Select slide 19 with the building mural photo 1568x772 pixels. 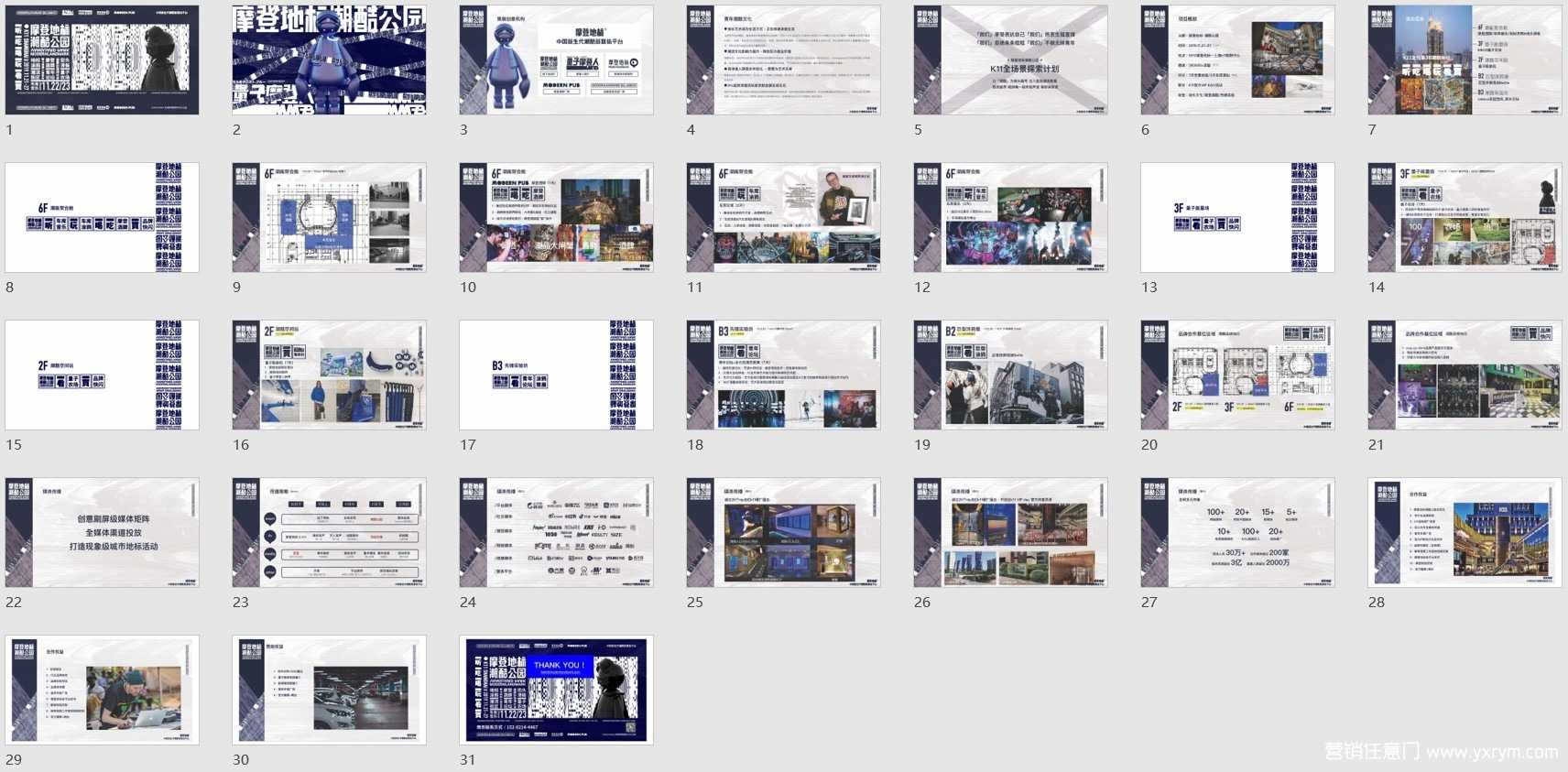(1011, 375)
